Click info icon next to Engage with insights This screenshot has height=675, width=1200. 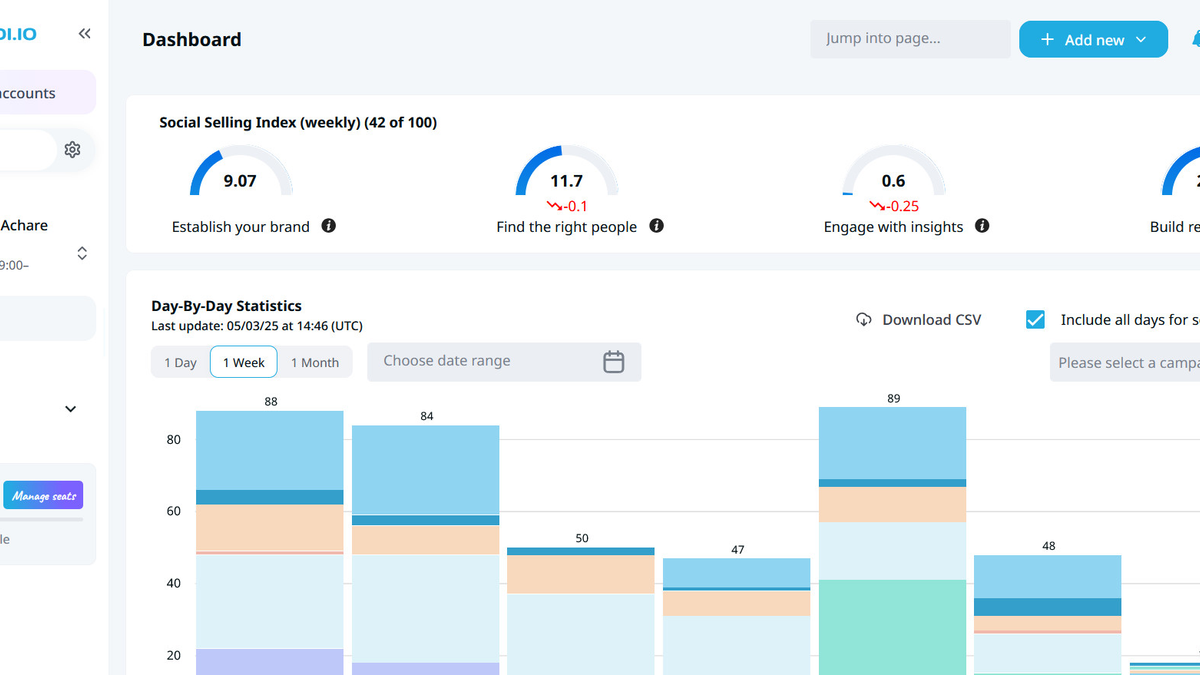982,226
